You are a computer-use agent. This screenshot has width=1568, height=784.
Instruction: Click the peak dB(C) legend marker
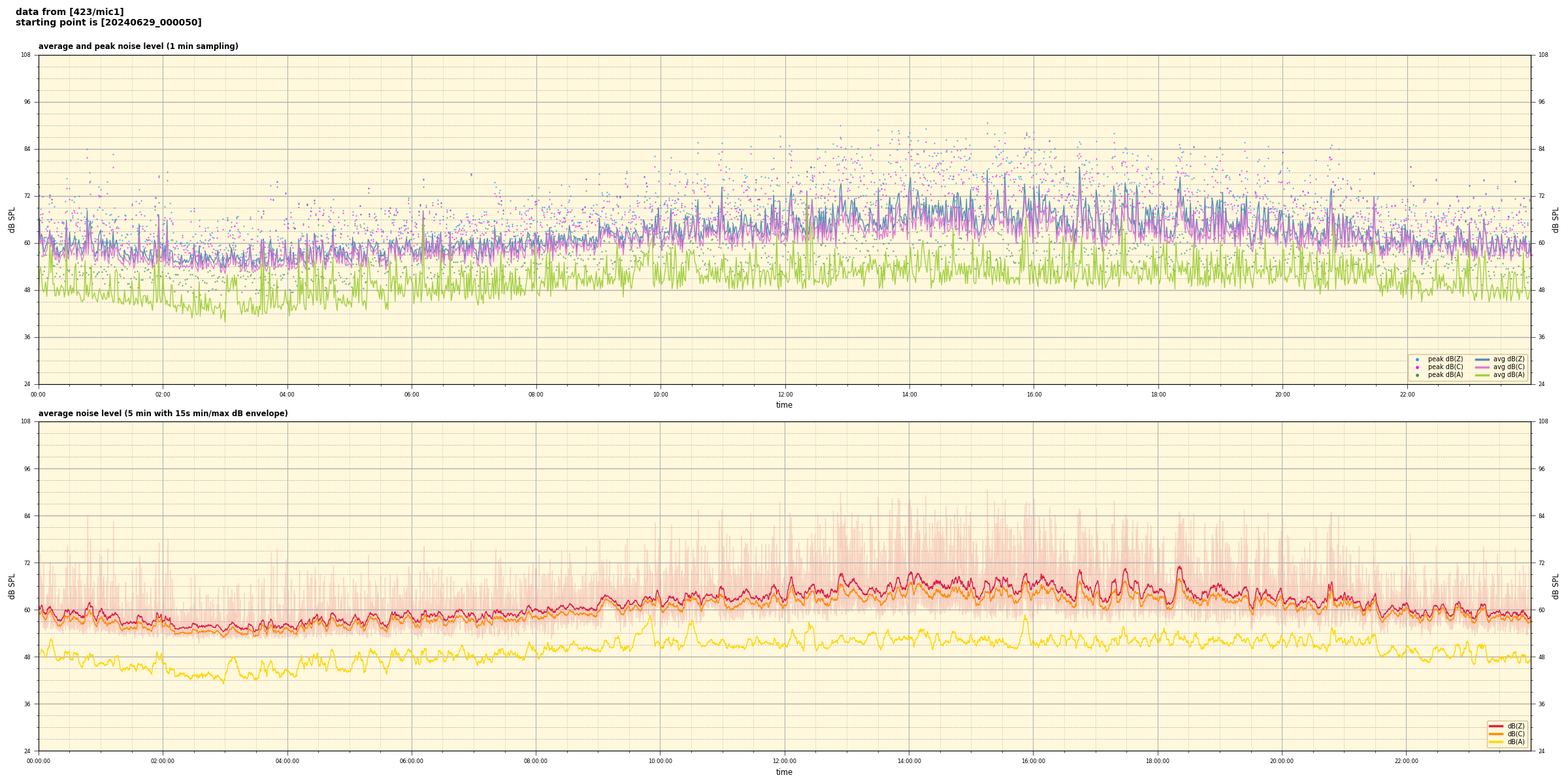1417,367
